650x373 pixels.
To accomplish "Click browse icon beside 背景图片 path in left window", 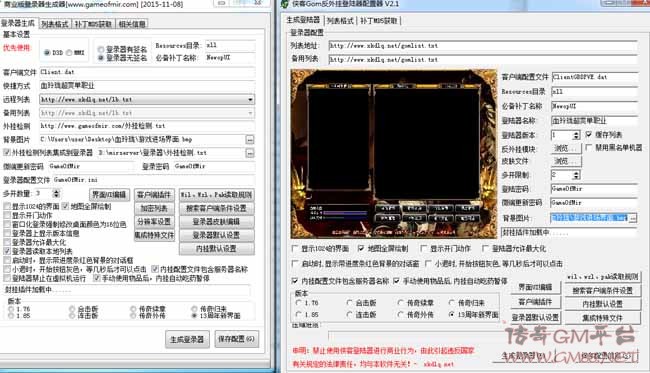I will [250, 140].
